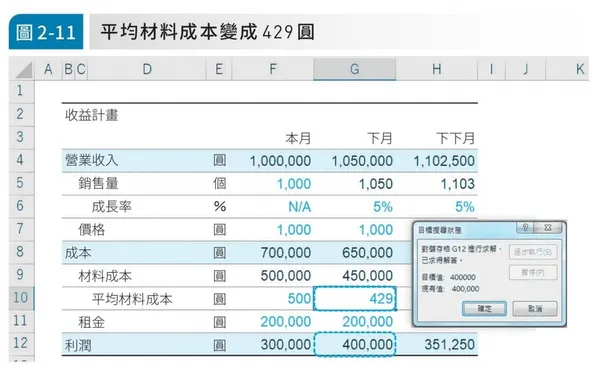The image size is (600, 367).
Task: Select column F header
Action: [272, 69]
